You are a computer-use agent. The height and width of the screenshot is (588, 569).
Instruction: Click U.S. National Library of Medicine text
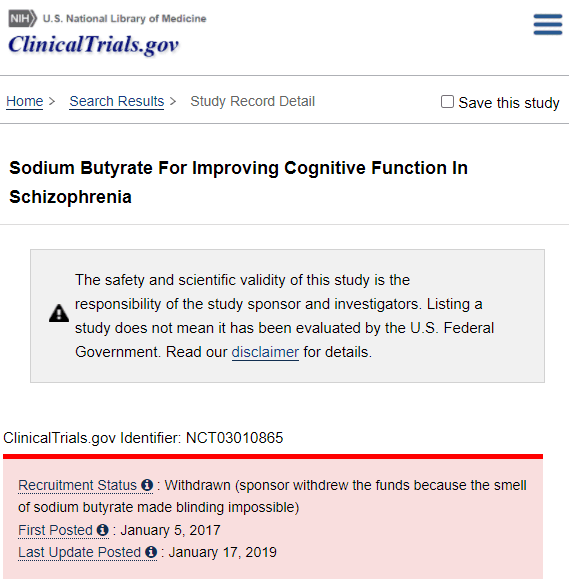tap(125, 18)
